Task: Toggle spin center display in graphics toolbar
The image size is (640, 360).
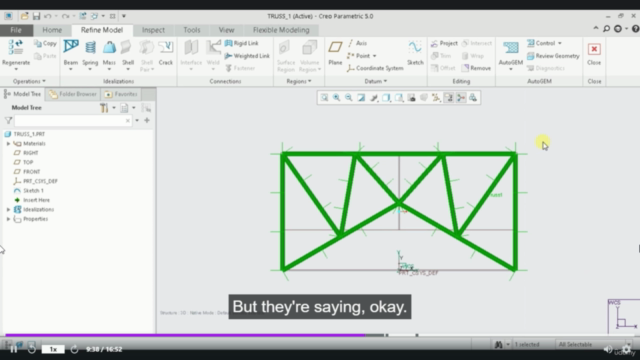Action: pos(461,98)
